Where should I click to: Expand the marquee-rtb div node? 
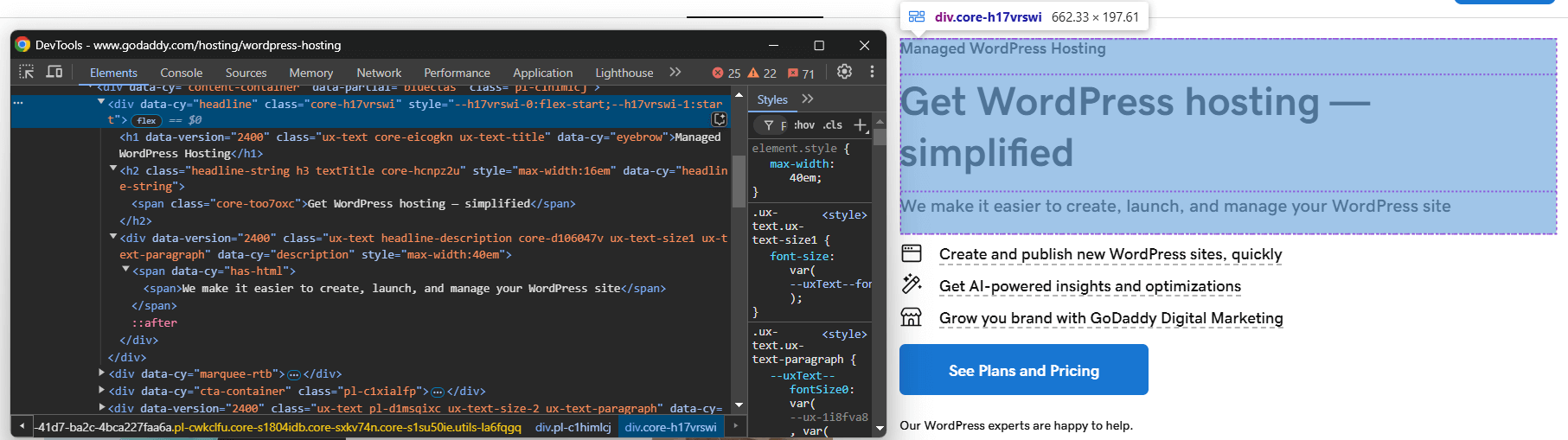point(103,373)
